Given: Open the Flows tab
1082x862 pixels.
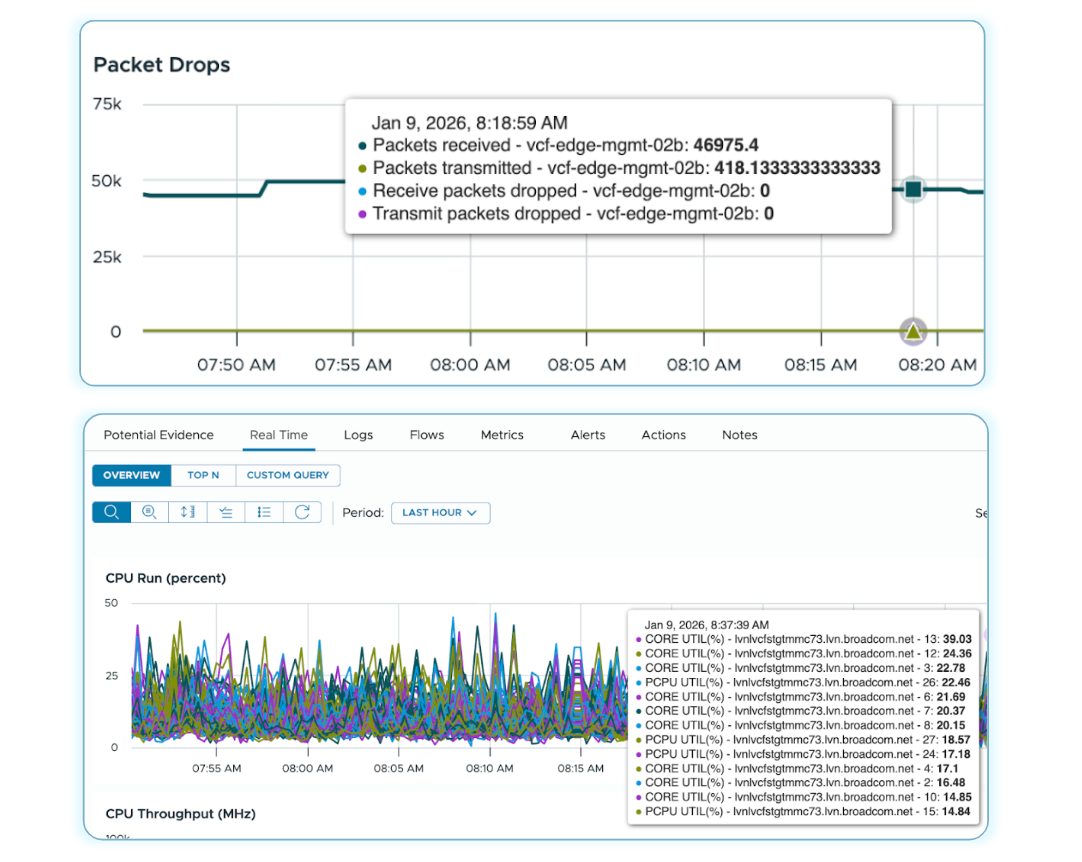Looking at the screenshot, I should [x=426, y=435].
